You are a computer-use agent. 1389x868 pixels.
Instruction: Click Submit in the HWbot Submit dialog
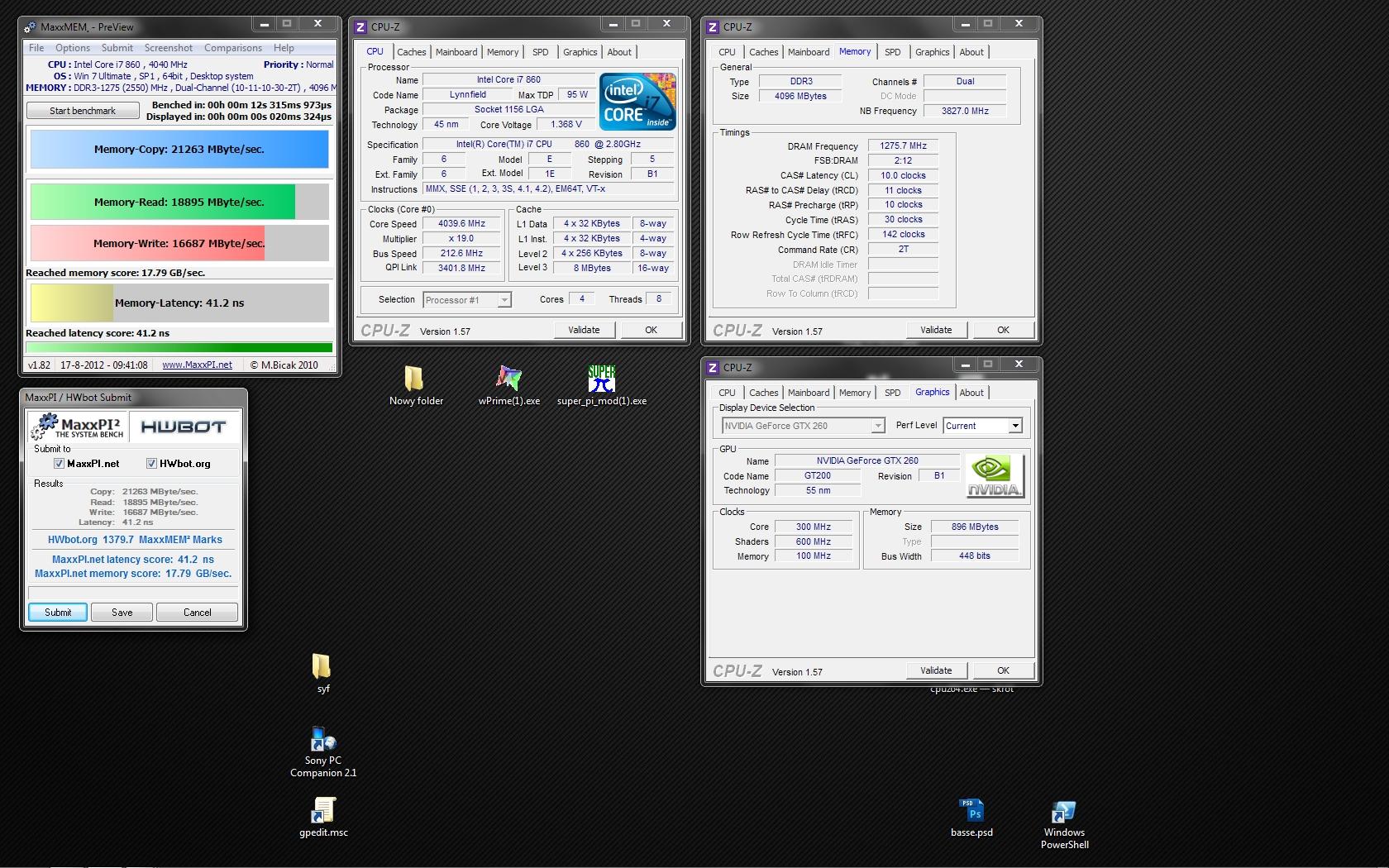[x=58, y=613]
